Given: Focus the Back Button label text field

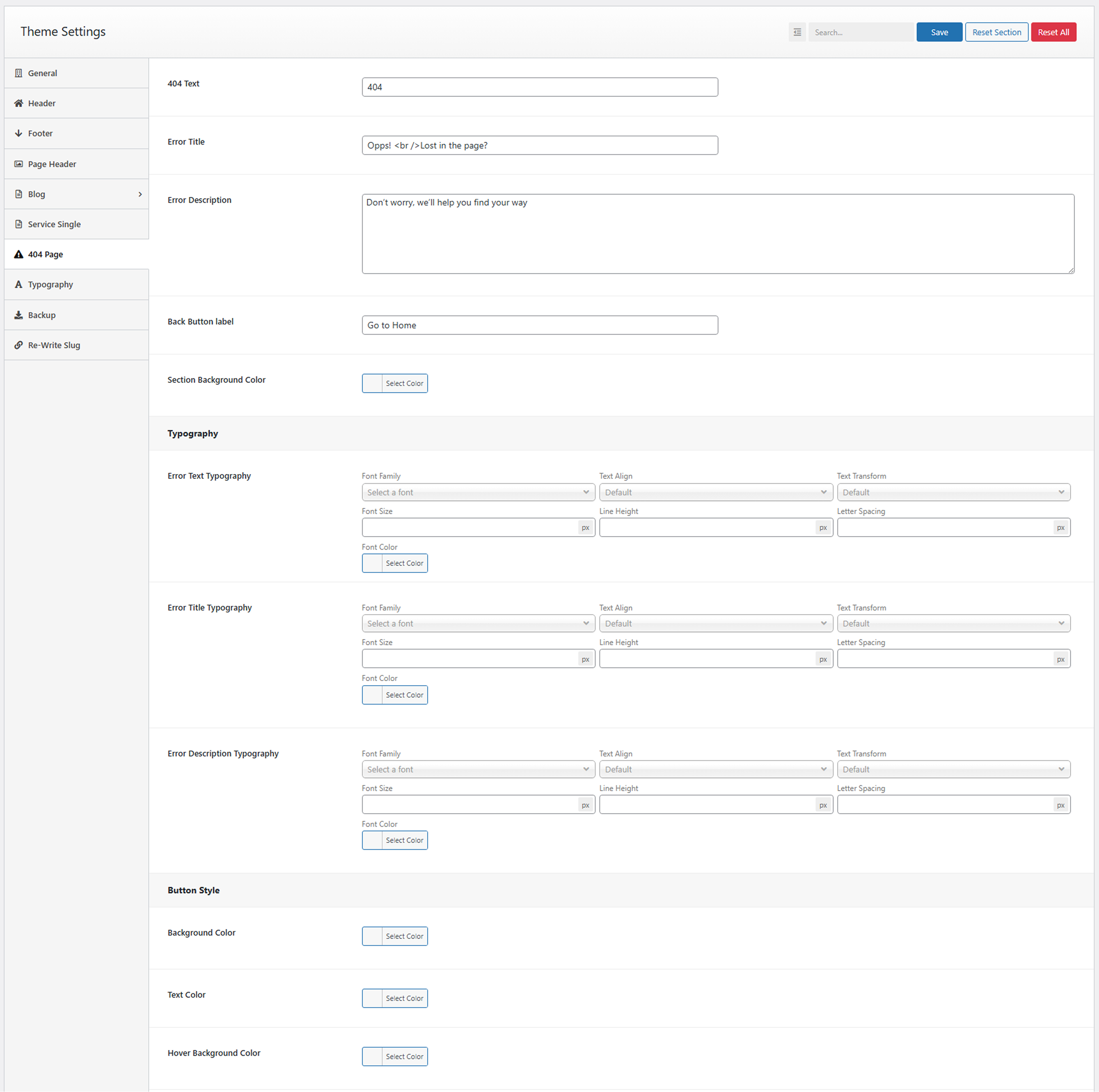Looking at the screenshot, I should click(539, 325).
